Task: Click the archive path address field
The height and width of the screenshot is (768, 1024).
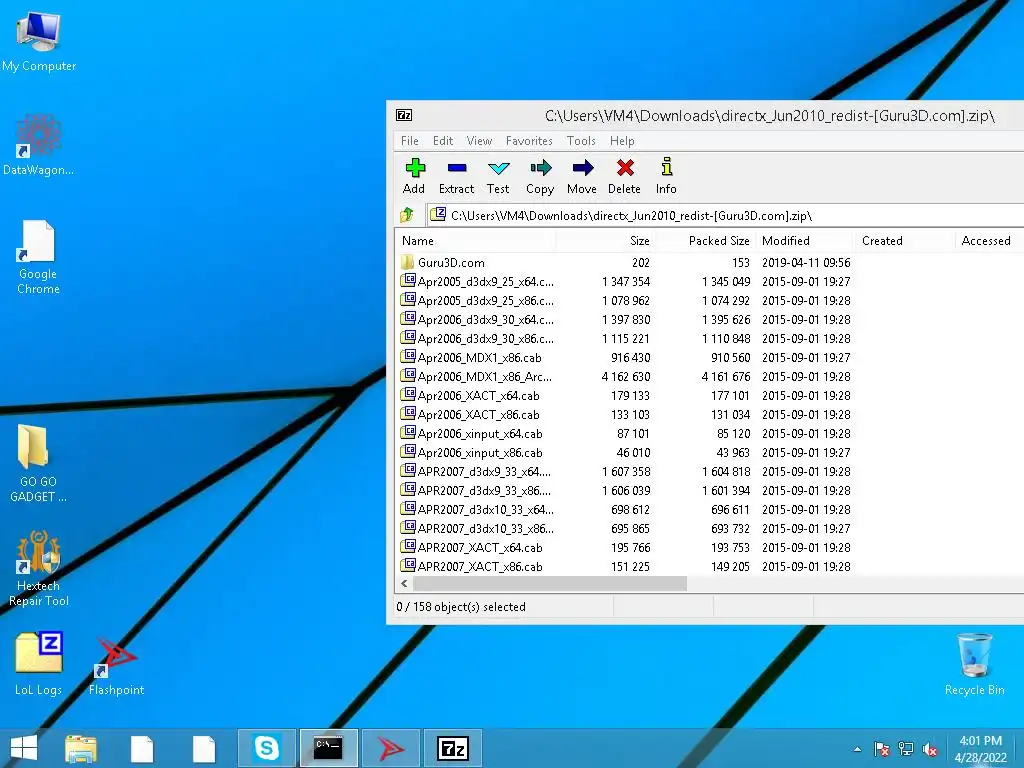Action: pyautogui.click(x=725, y=216)
